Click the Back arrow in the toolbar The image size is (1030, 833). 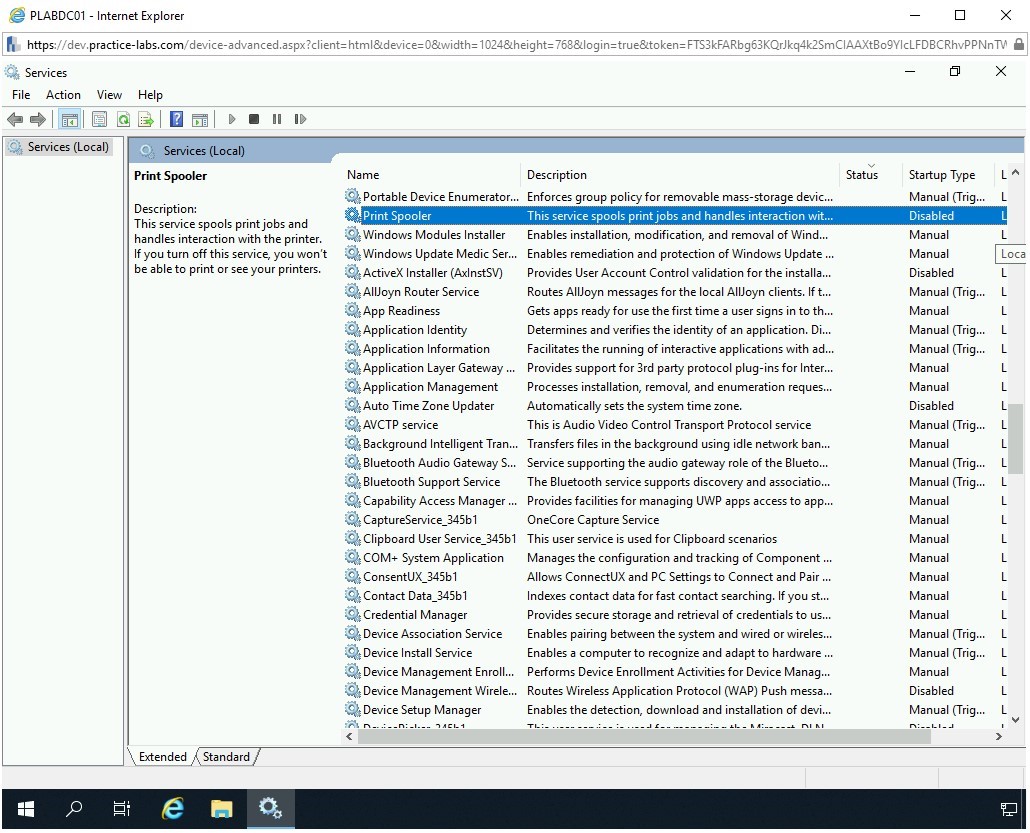tap(15, 119)
